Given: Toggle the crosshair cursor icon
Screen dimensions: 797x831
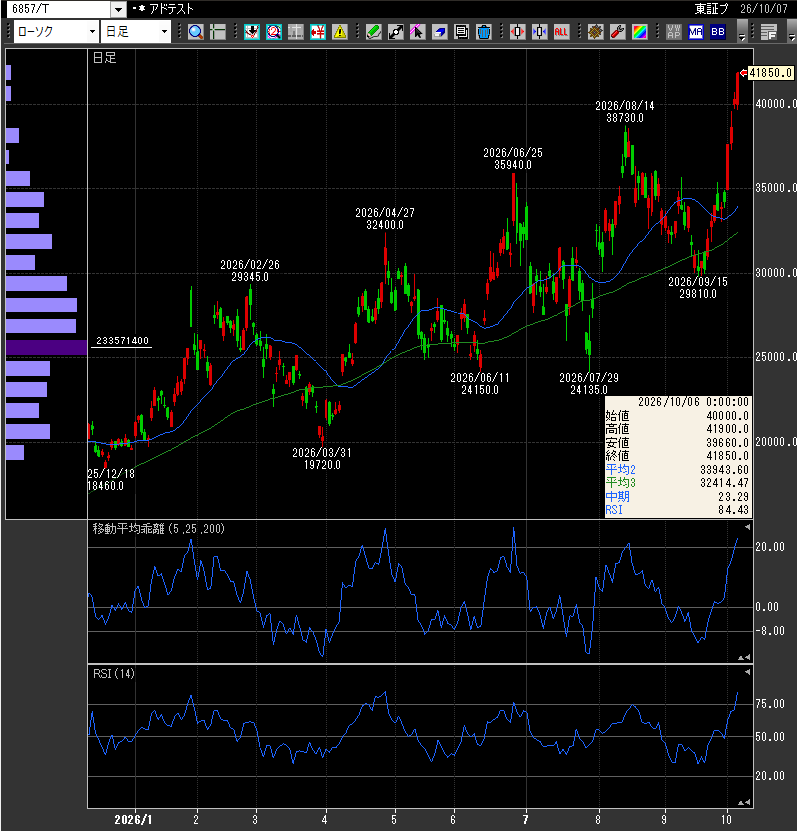Looking at the screenshot, I should coord(218,32).
